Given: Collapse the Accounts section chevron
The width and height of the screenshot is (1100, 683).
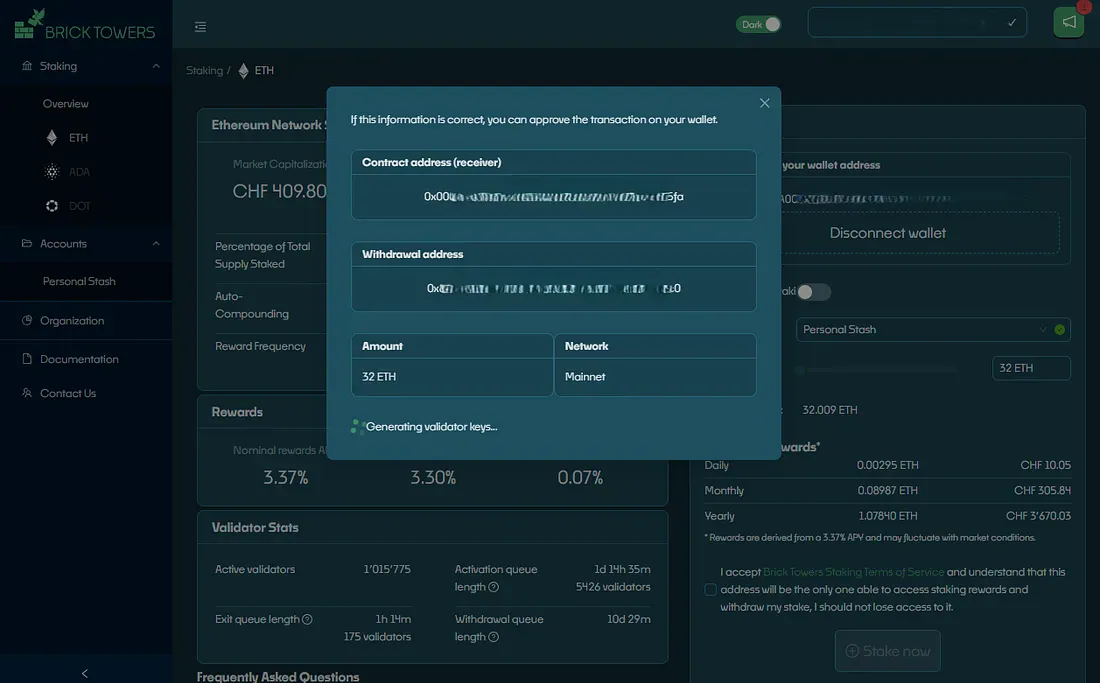Looking at the screenshot, I should click(x=156, y=243).
